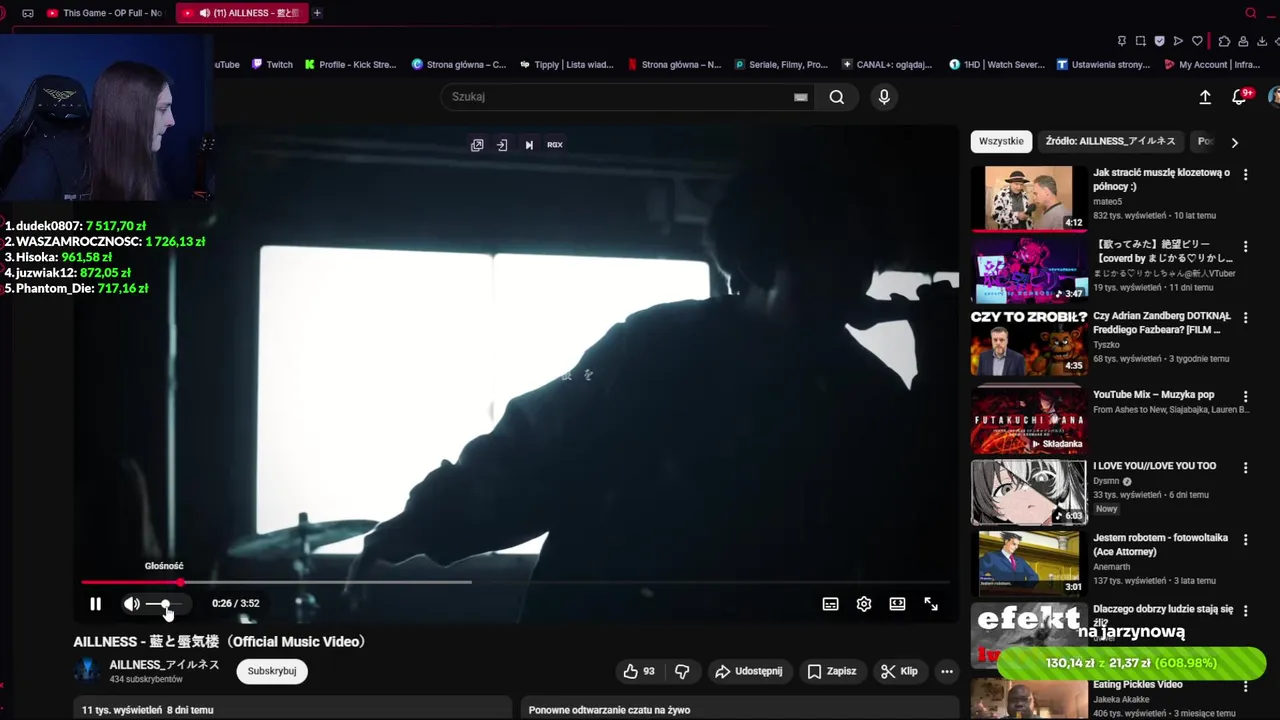Click the browser tab search magnifier icon
Screen dimensions: 1280x720
[x=1251, y=13]
